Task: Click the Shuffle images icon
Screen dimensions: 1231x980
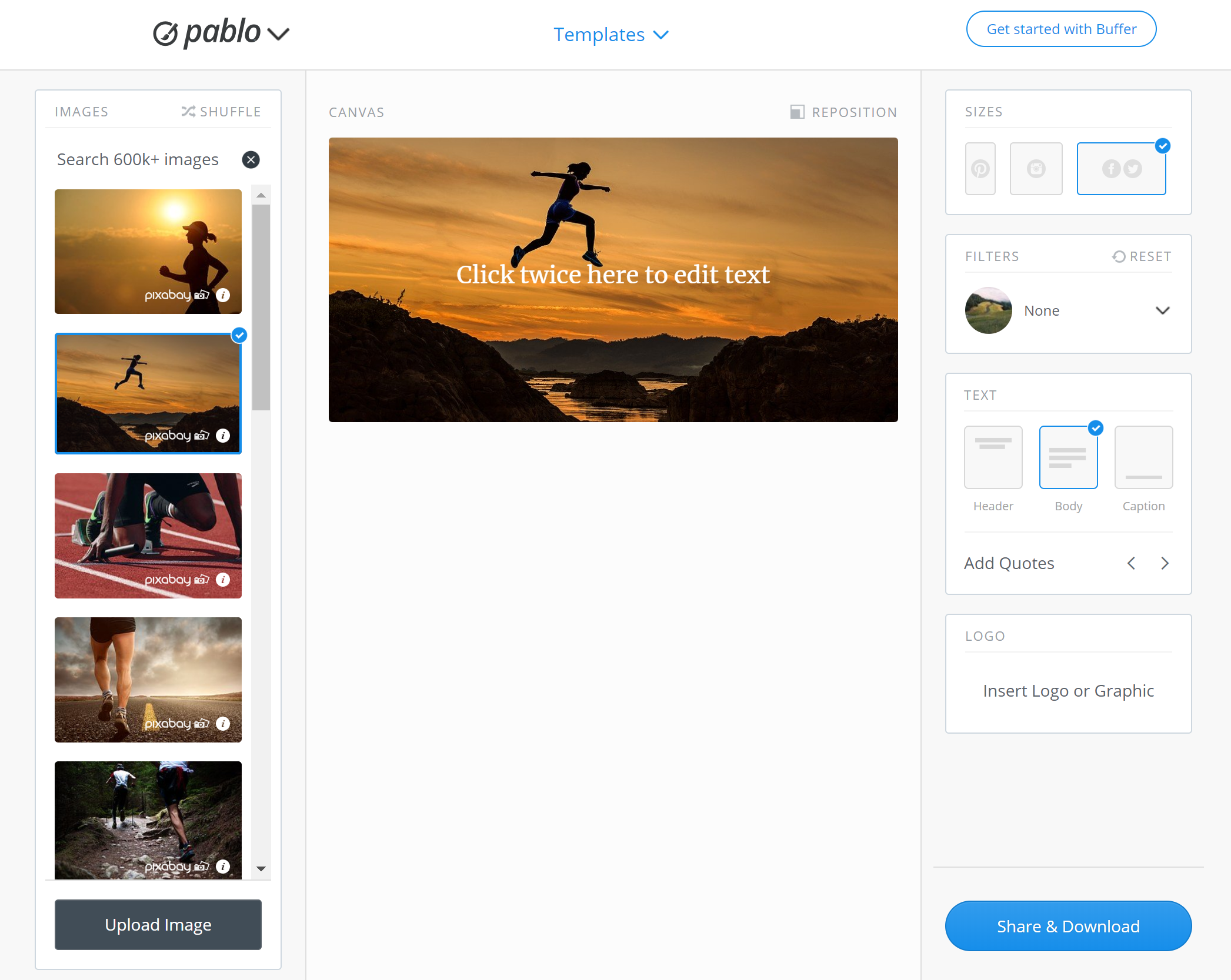Action: tap(189, 111)
